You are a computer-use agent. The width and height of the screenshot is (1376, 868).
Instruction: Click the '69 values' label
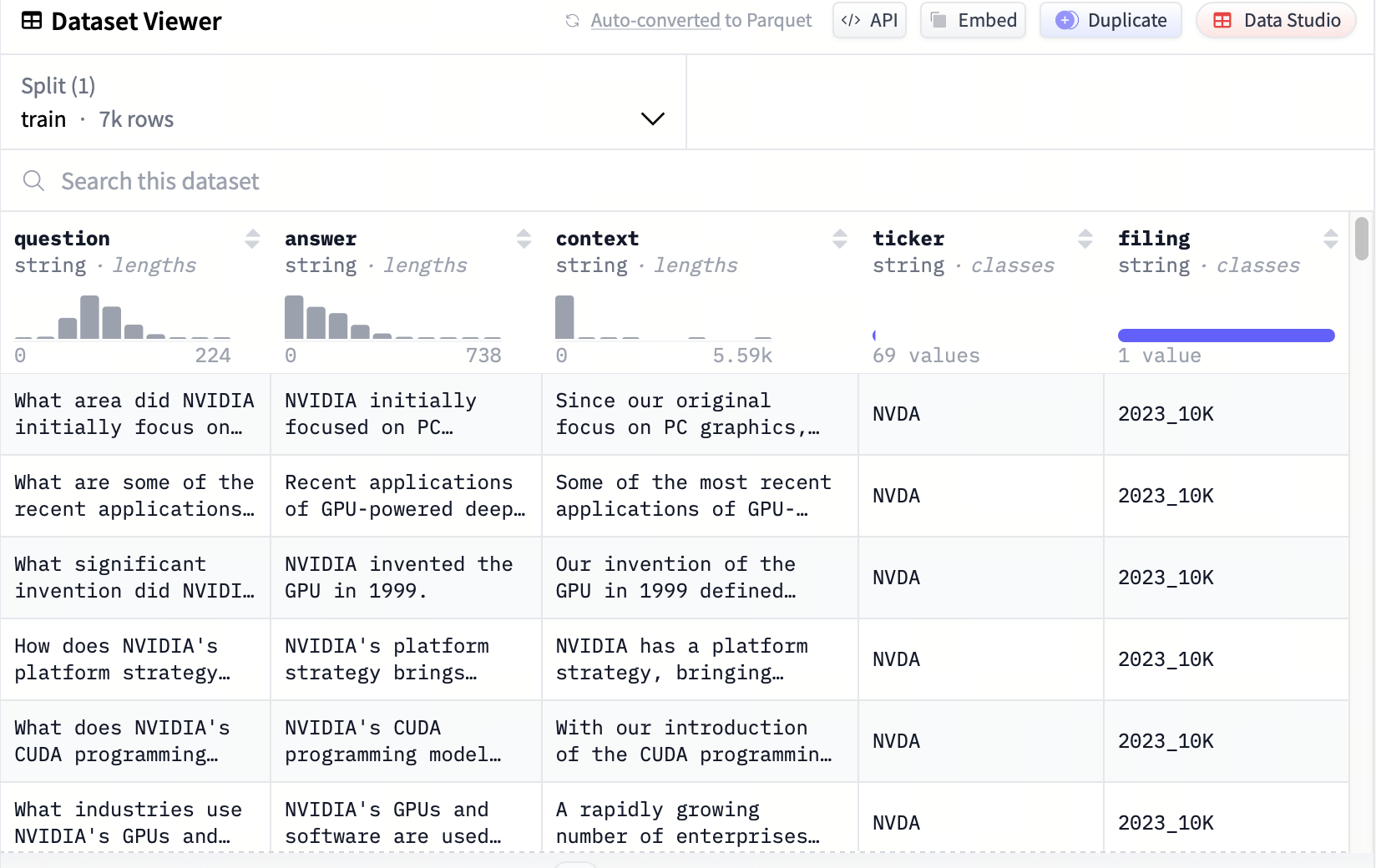coord(926,356)
